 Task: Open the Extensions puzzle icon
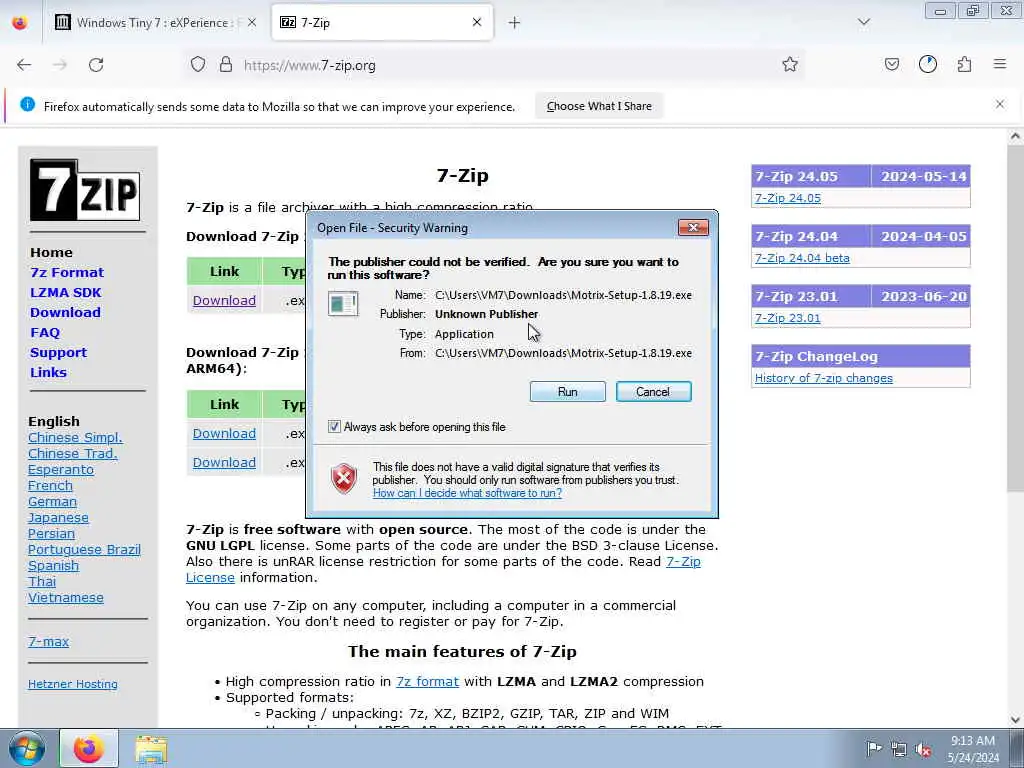point(964,64)
